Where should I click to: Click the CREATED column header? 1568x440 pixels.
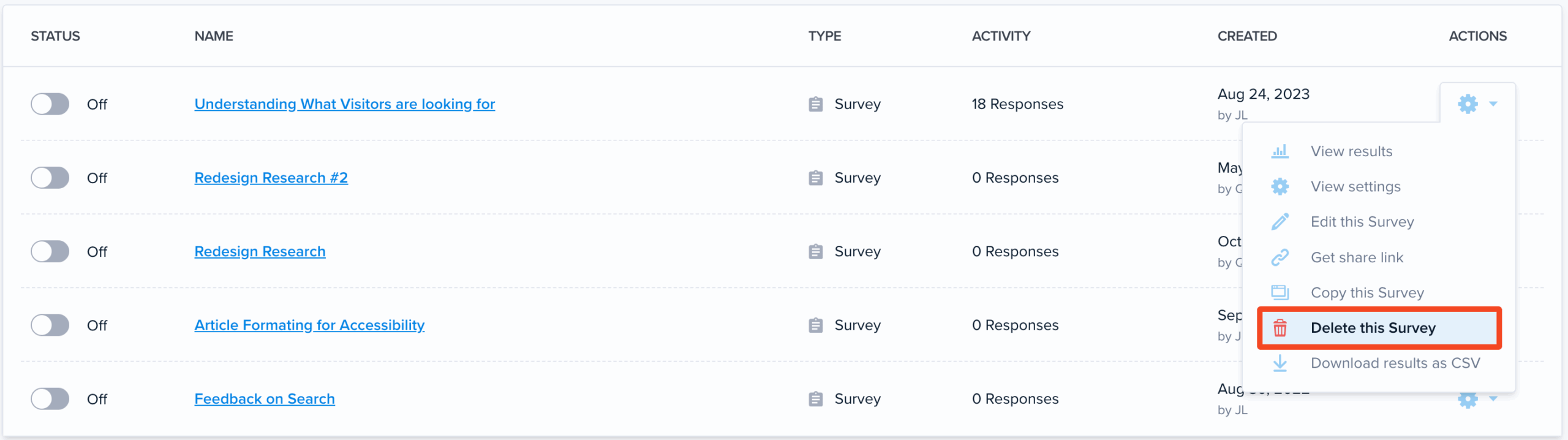tap(1247, 36)
